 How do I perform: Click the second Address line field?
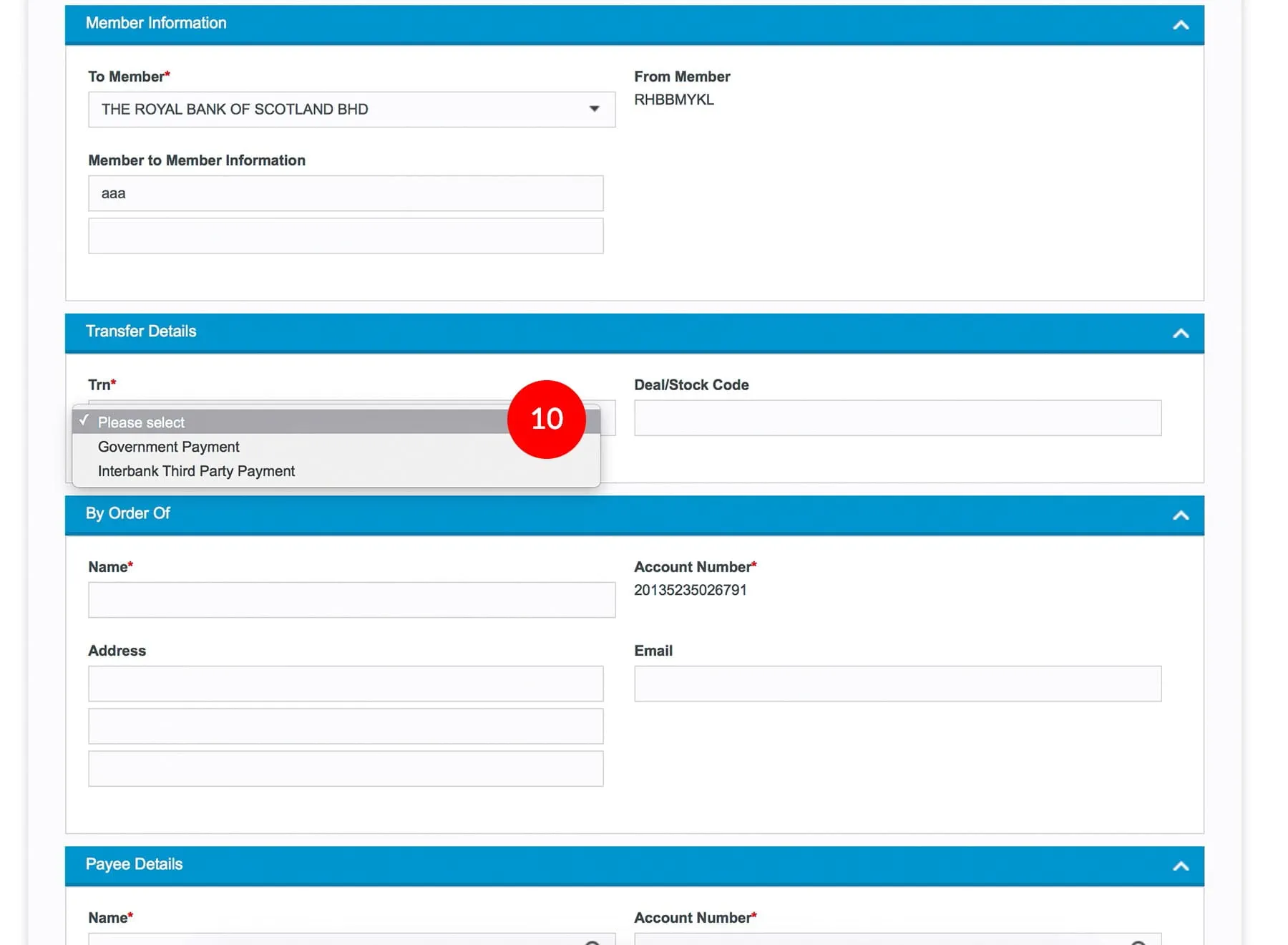click(x=346, y=726)
